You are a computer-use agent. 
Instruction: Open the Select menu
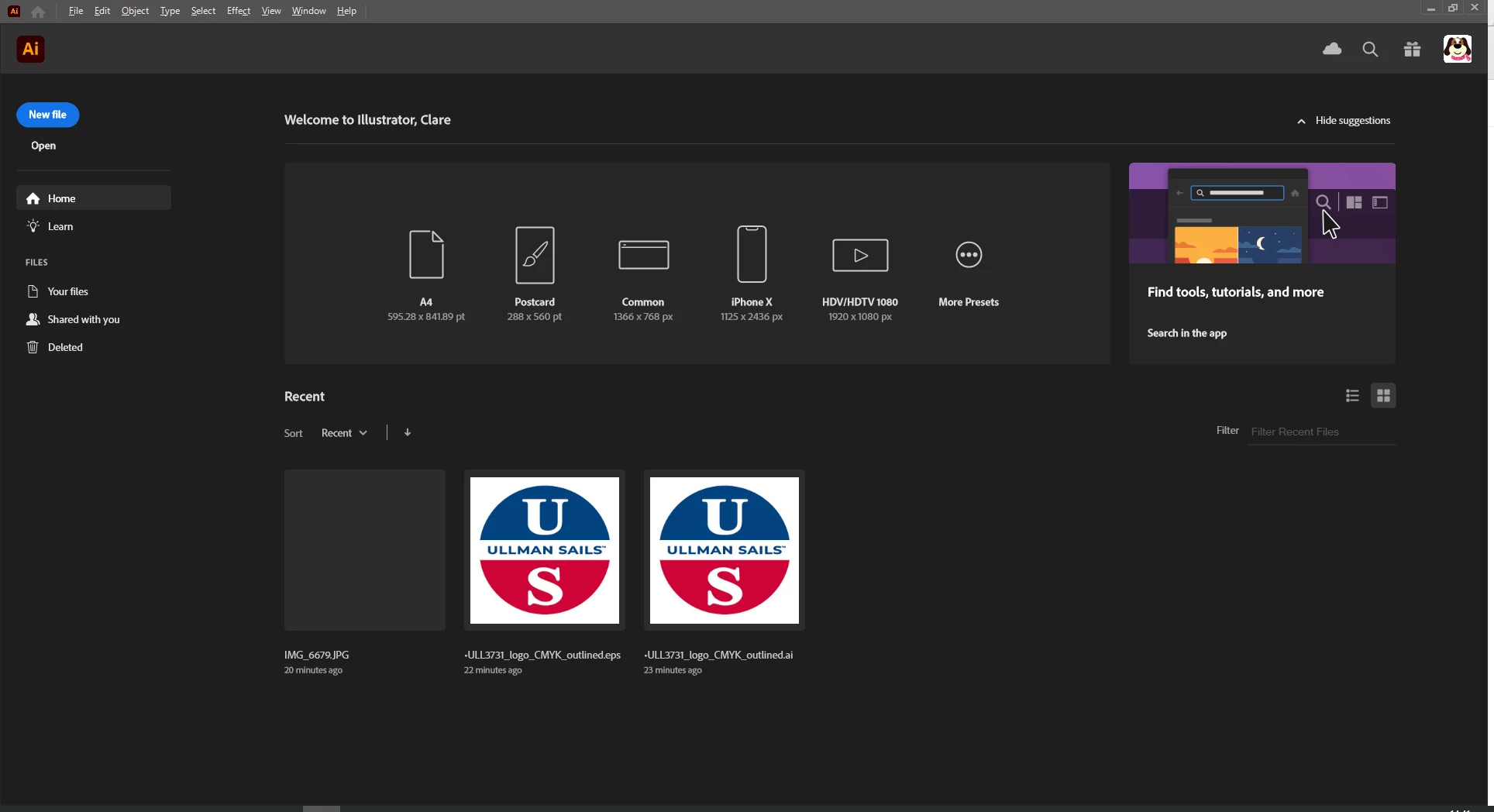(x=203, y=11)
